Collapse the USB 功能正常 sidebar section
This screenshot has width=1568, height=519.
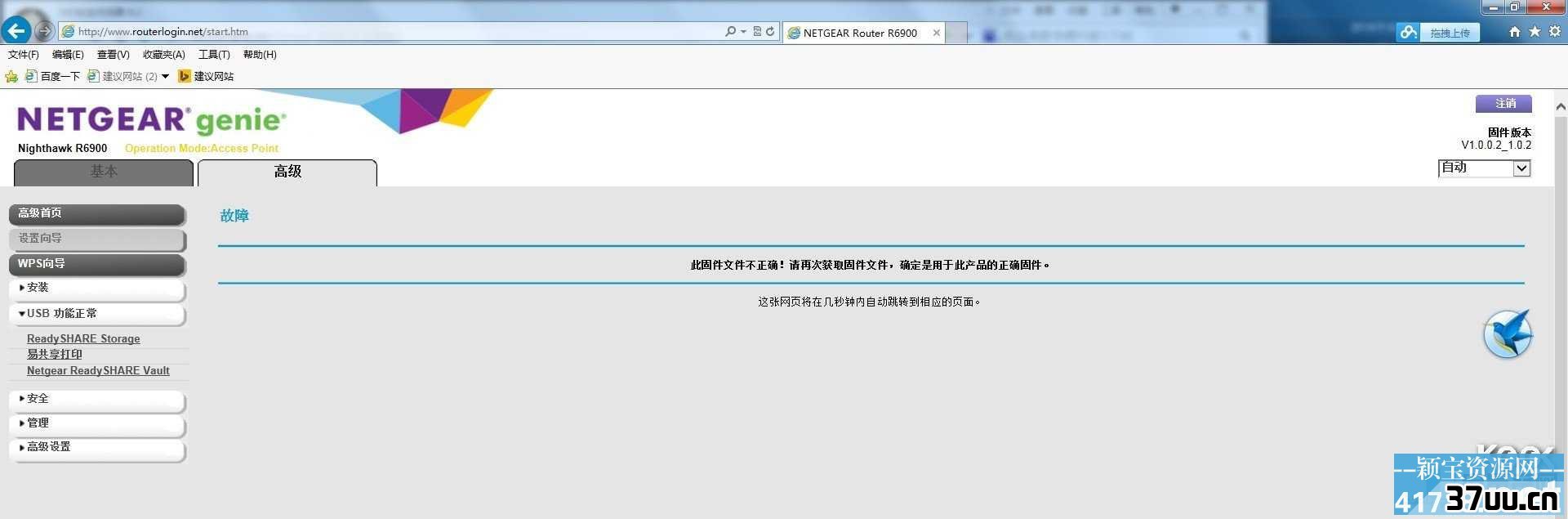(97, 314)
